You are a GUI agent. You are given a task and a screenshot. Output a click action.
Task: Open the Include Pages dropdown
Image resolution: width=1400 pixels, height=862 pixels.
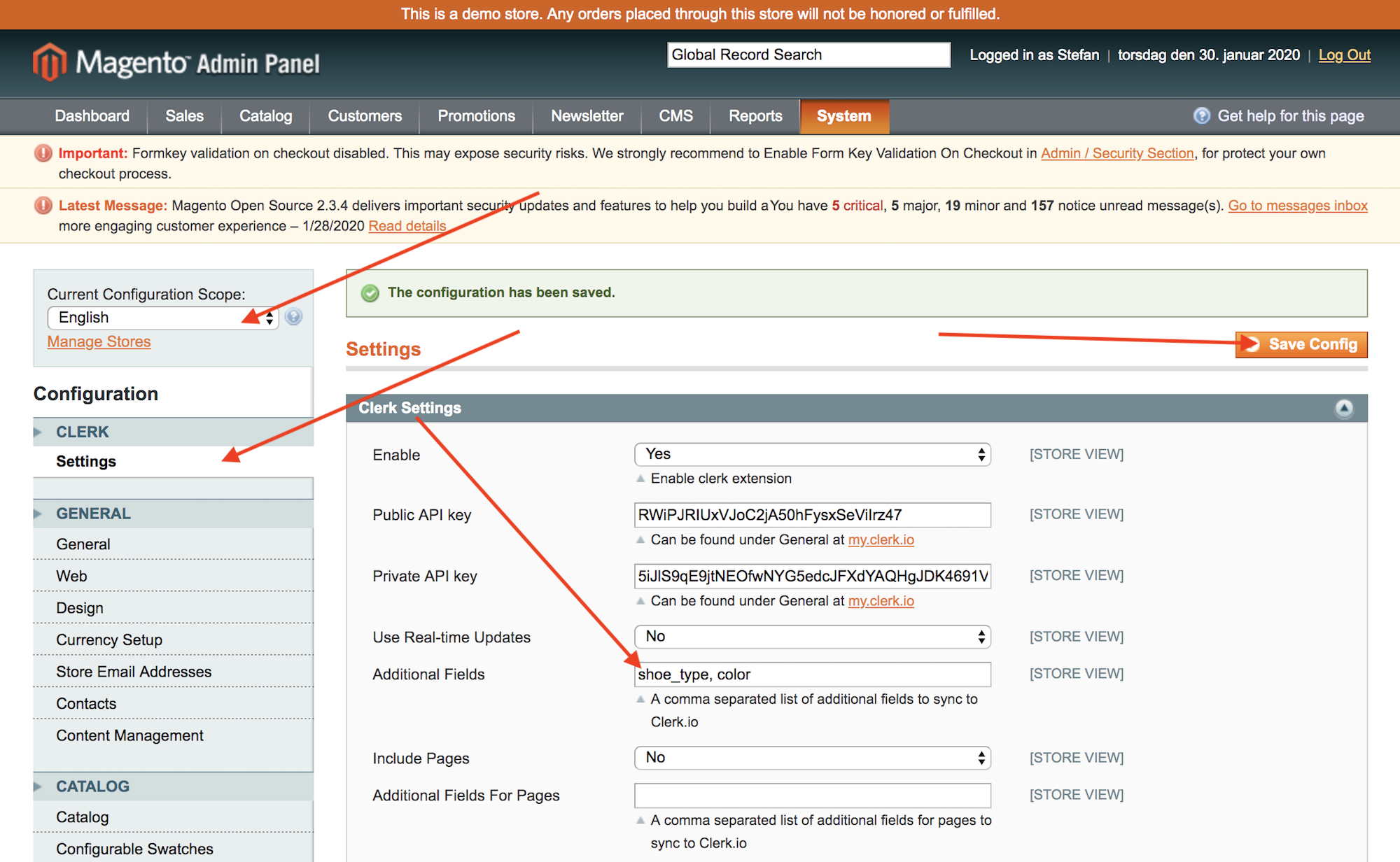[x=812, y=758]
